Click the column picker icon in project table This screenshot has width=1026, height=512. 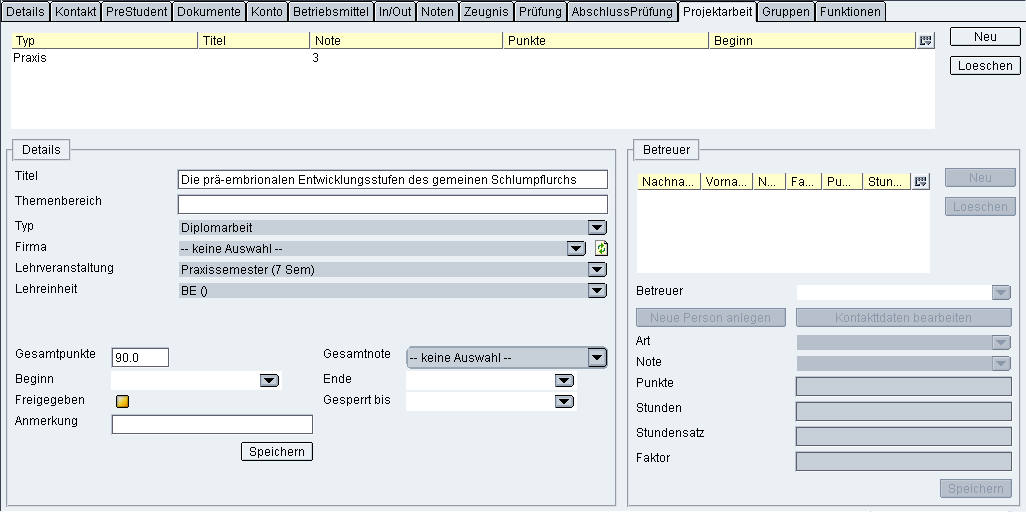(925, 41)
